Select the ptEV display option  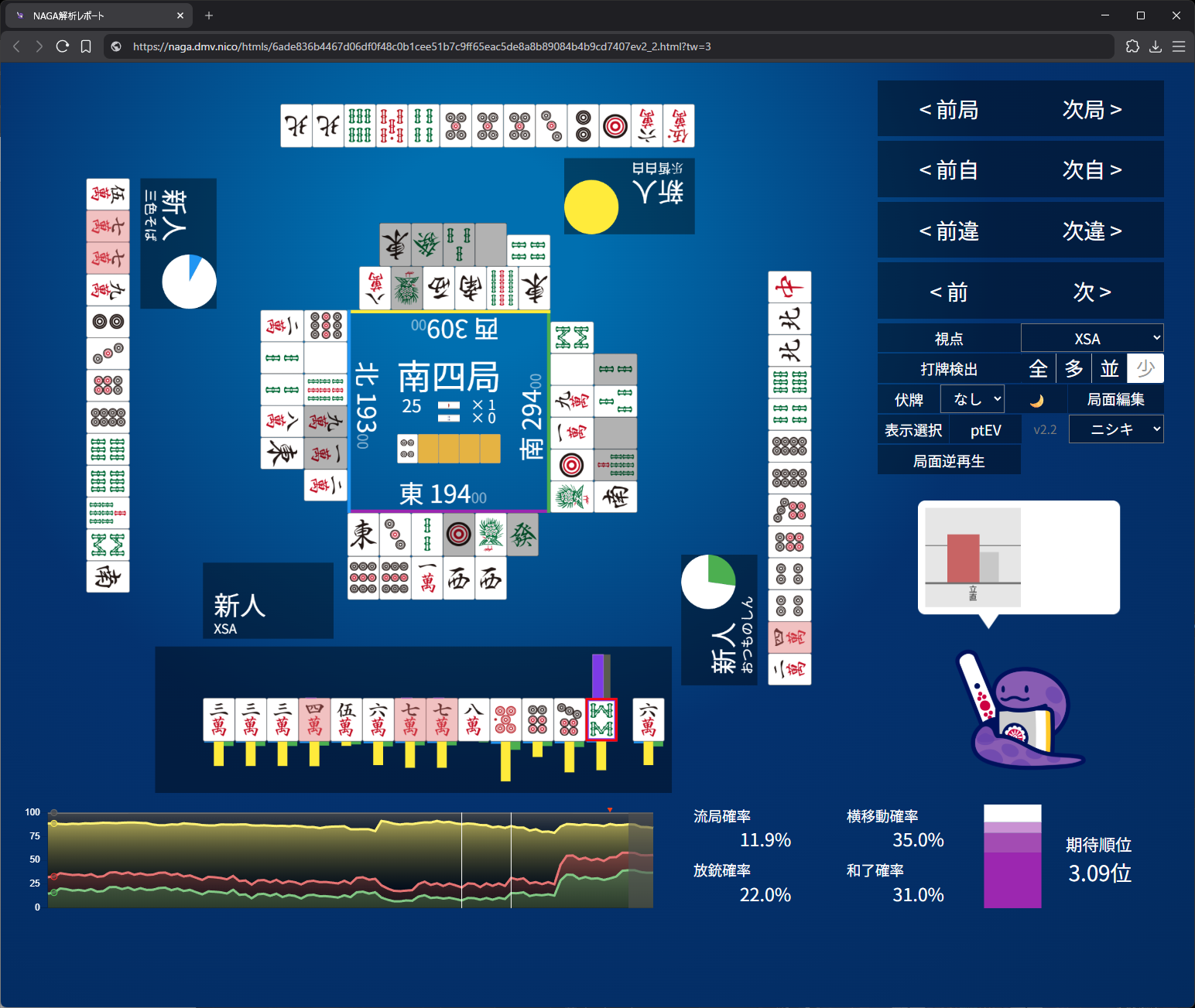[x=985, y=430]
